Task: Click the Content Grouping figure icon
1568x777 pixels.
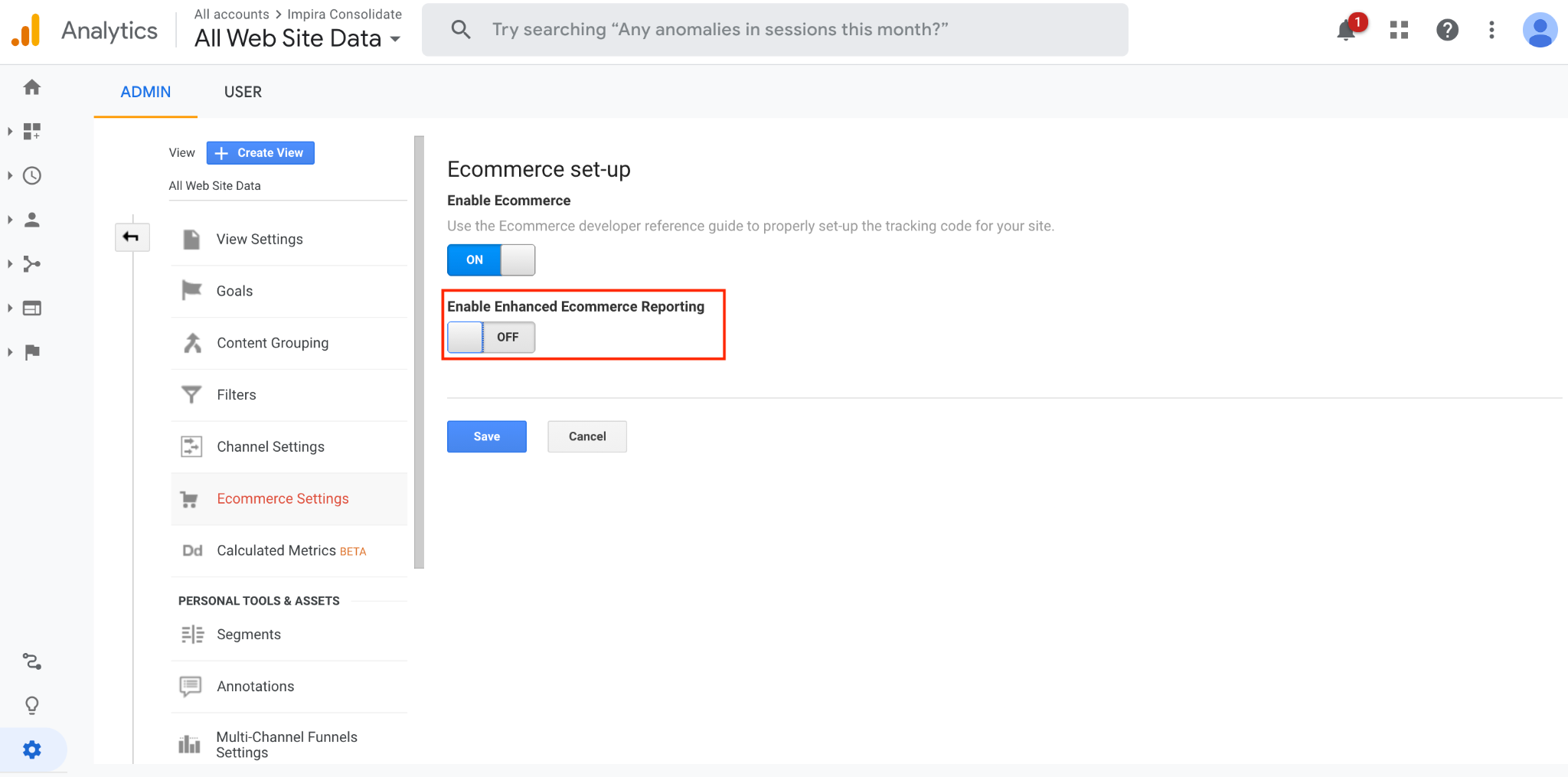Action: pyautogui.click(x=192, y=343)
